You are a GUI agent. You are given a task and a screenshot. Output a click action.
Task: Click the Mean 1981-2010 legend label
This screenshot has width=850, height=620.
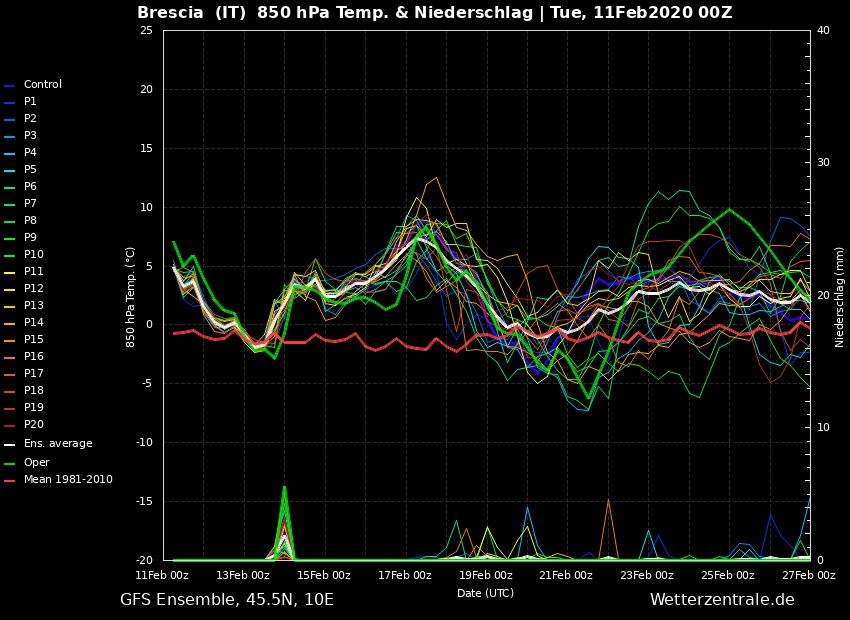pyautogui.click(x=68, y=480)
